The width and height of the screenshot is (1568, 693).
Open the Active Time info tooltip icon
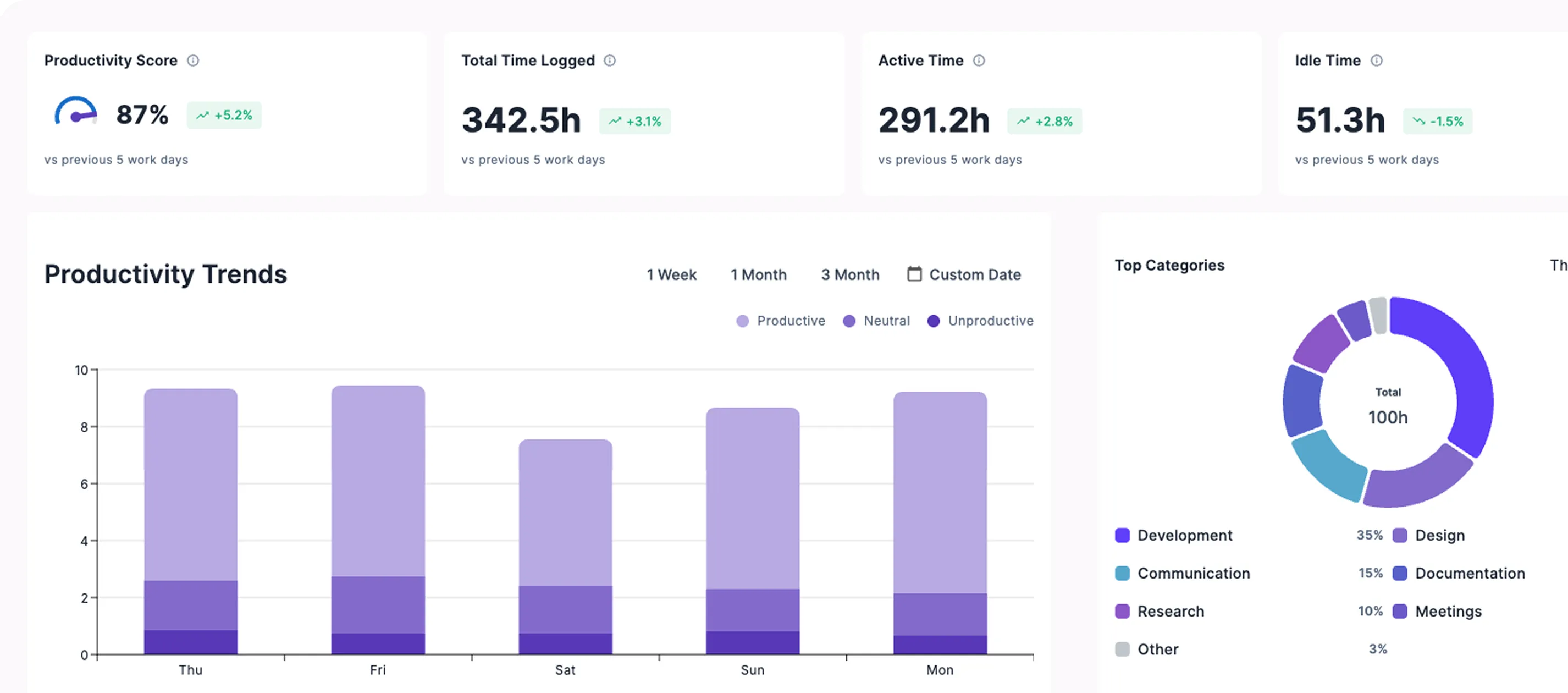click(979, 61)
